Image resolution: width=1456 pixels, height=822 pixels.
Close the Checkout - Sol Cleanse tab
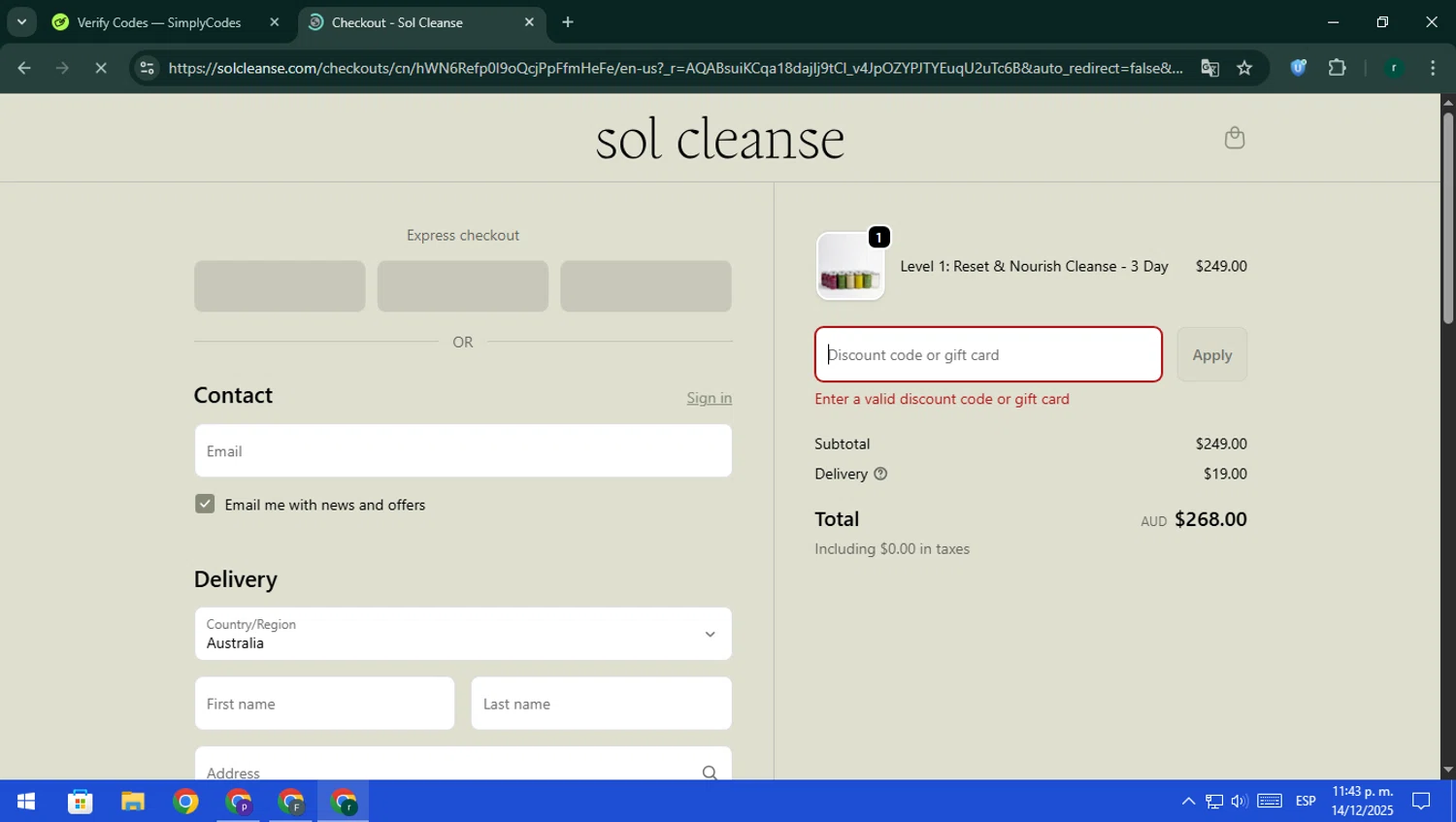pyautogui.click(x=529, y=22)
